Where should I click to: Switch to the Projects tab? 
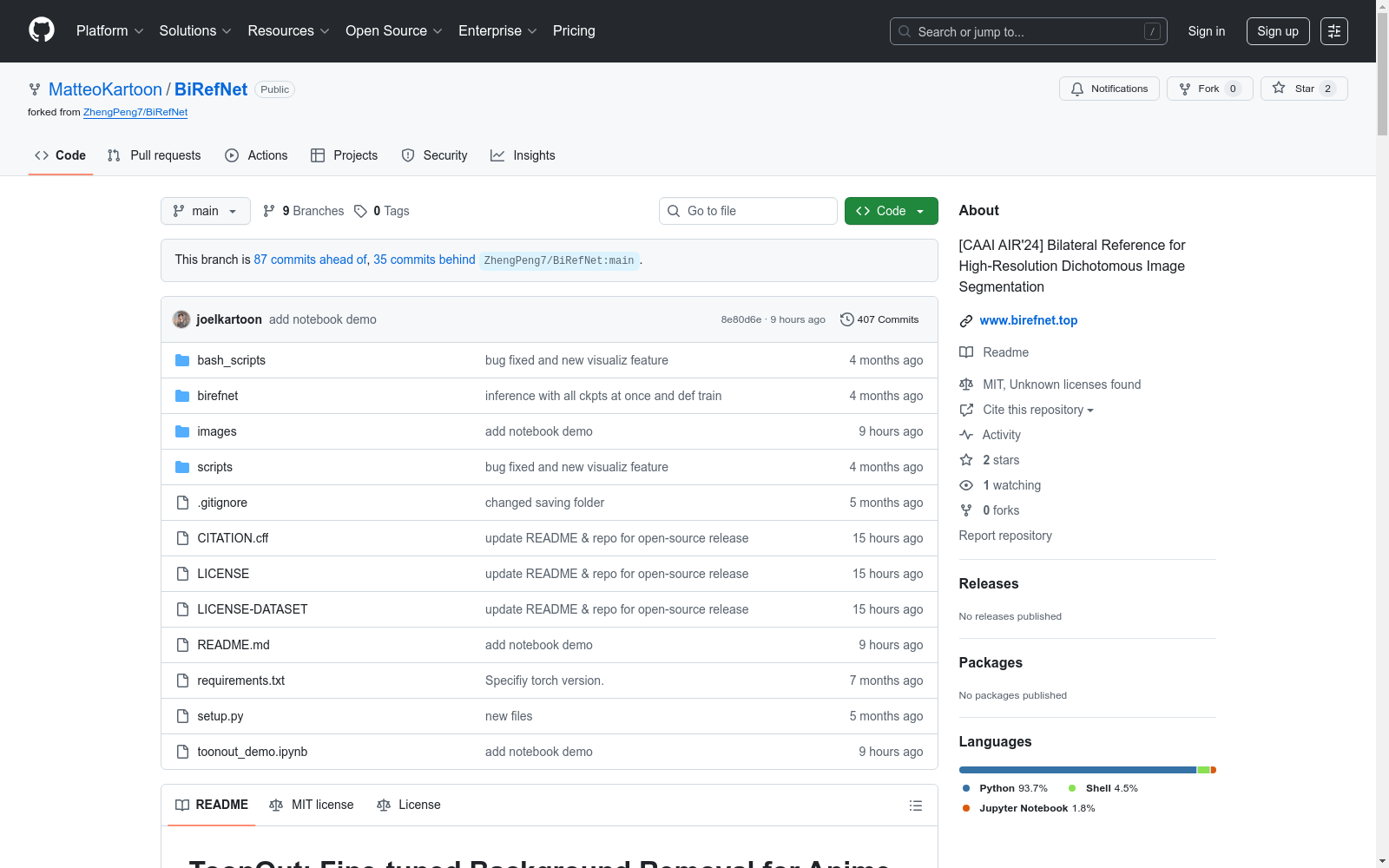point(345,155)
